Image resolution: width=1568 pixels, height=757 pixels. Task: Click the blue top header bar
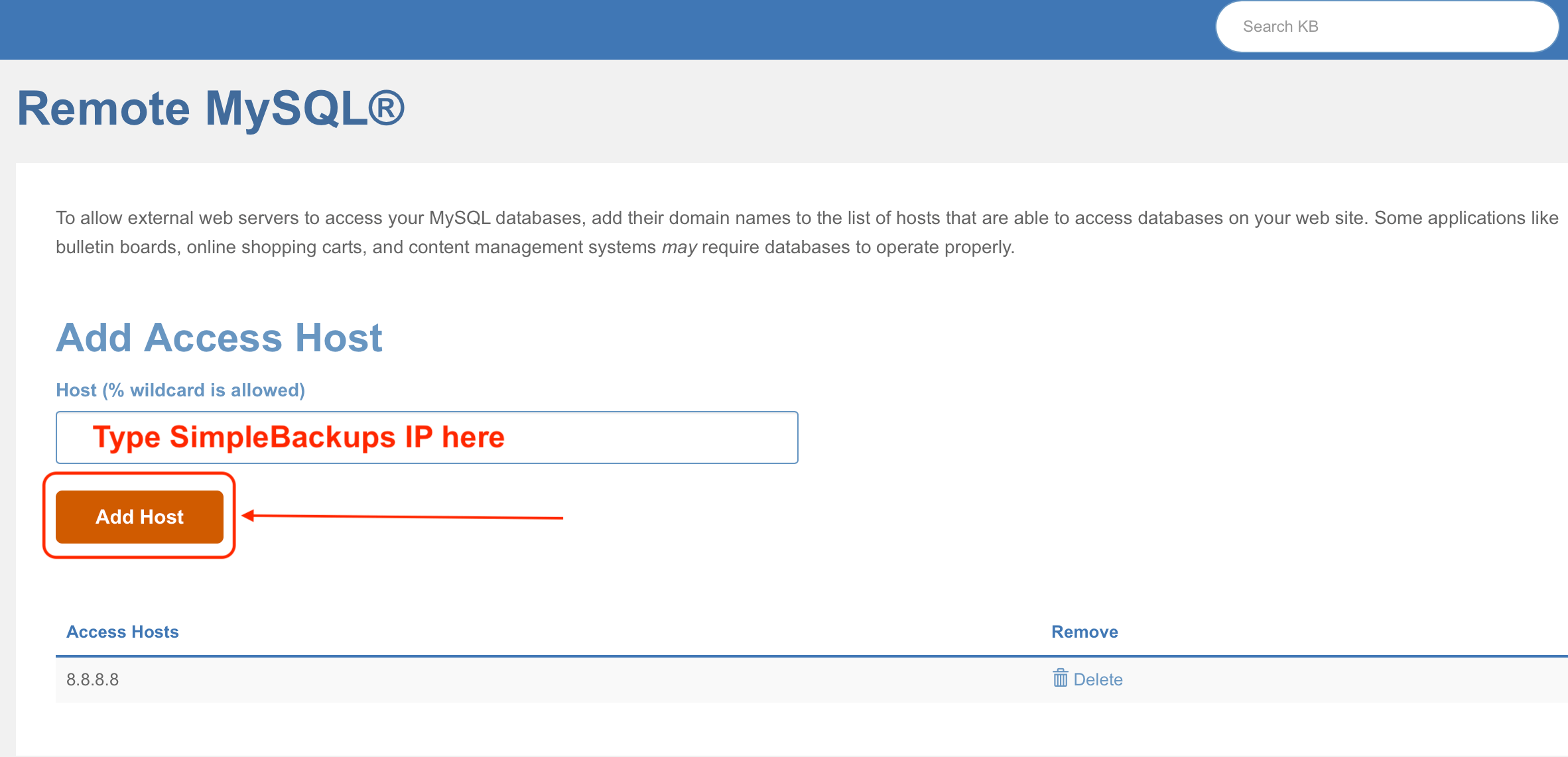click(597, 29)
